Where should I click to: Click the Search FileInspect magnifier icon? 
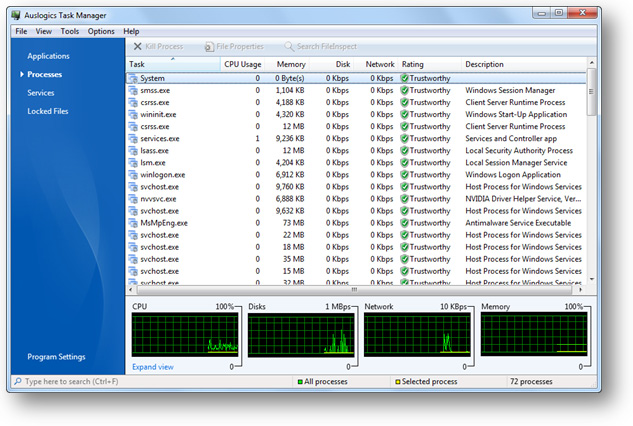288,47
